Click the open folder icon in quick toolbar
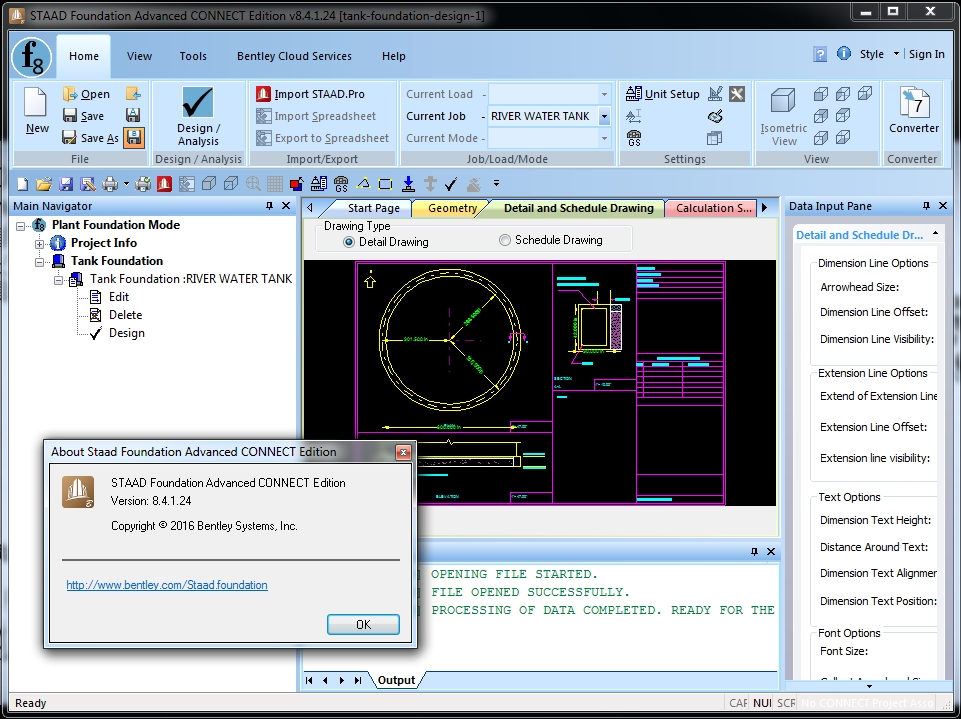961x719 pixels. (44, 183)
